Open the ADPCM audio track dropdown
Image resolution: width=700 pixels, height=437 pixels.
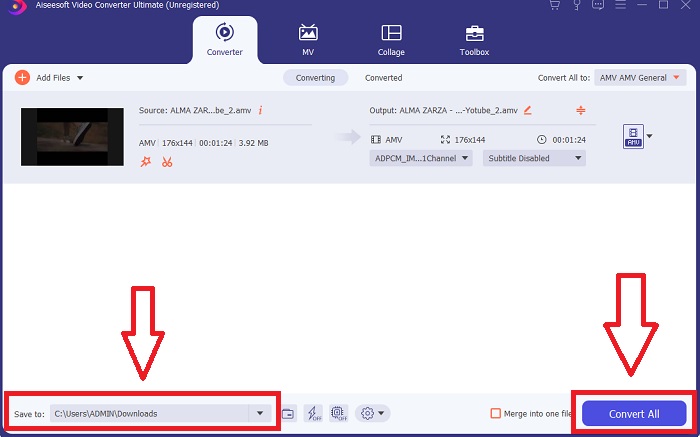pos(421,158)
